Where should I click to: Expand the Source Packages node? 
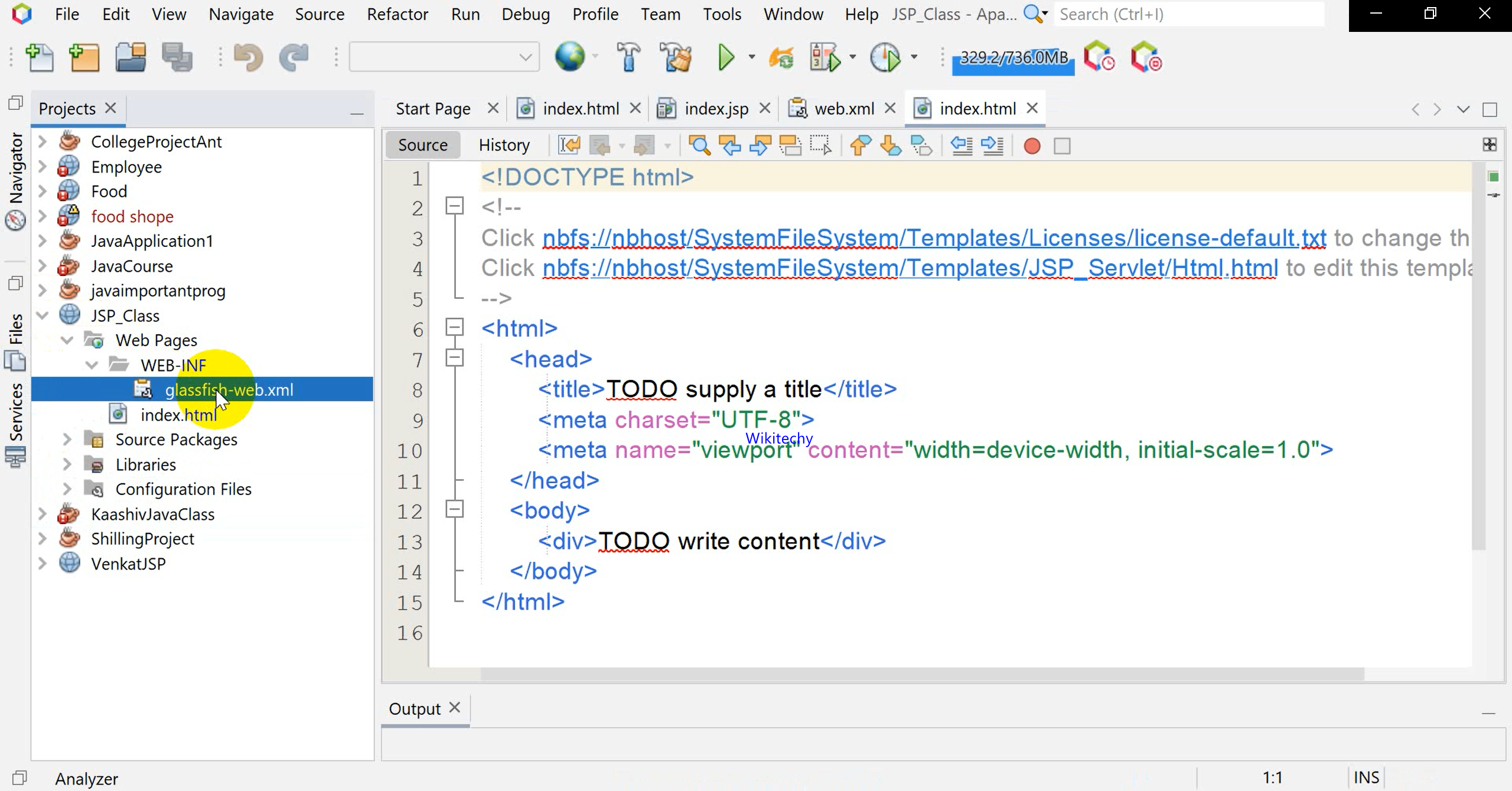[67, 440]
